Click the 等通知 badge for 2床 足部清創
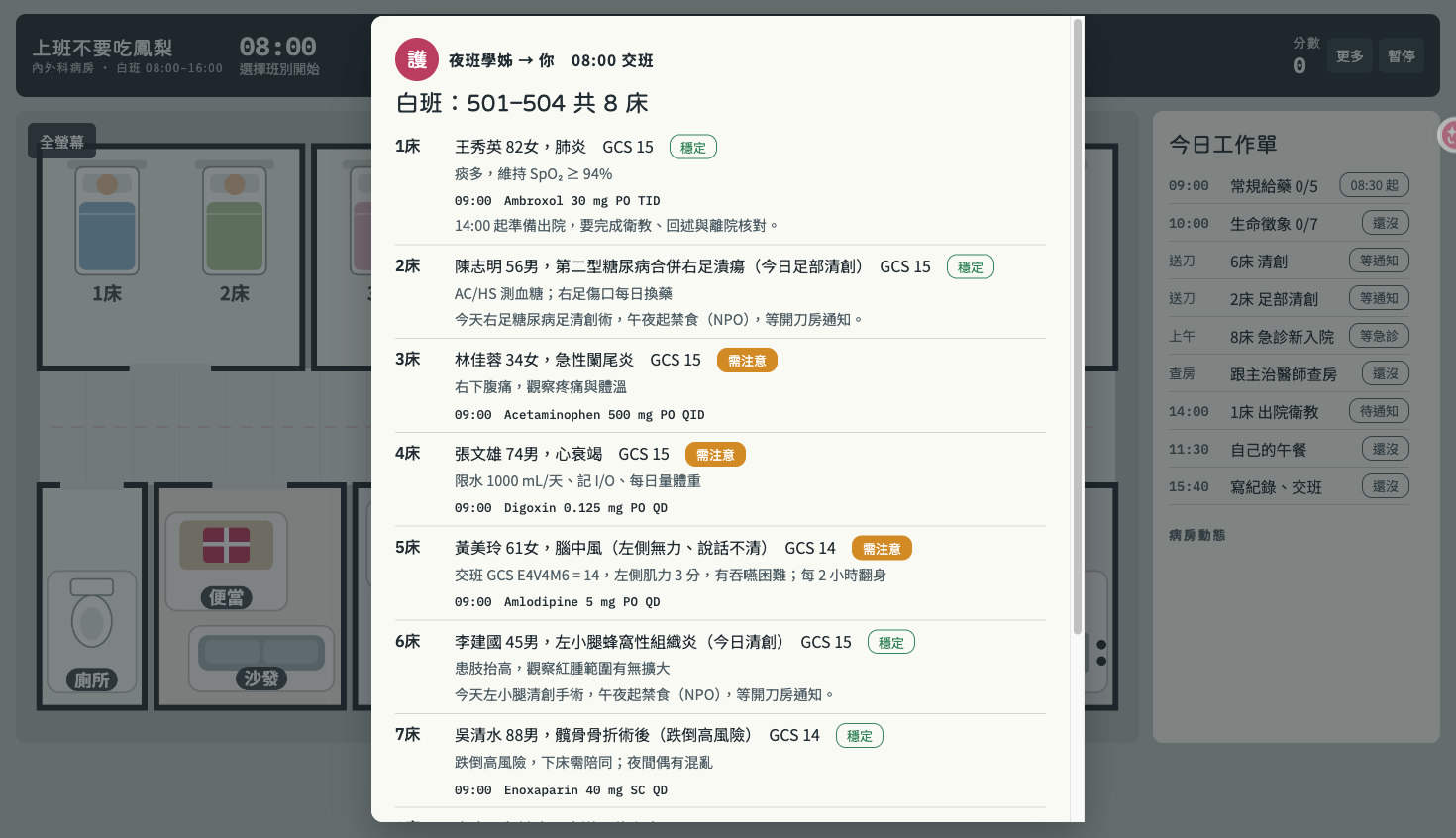Screen dimensions: 1456x838 tap(1379, 298)
